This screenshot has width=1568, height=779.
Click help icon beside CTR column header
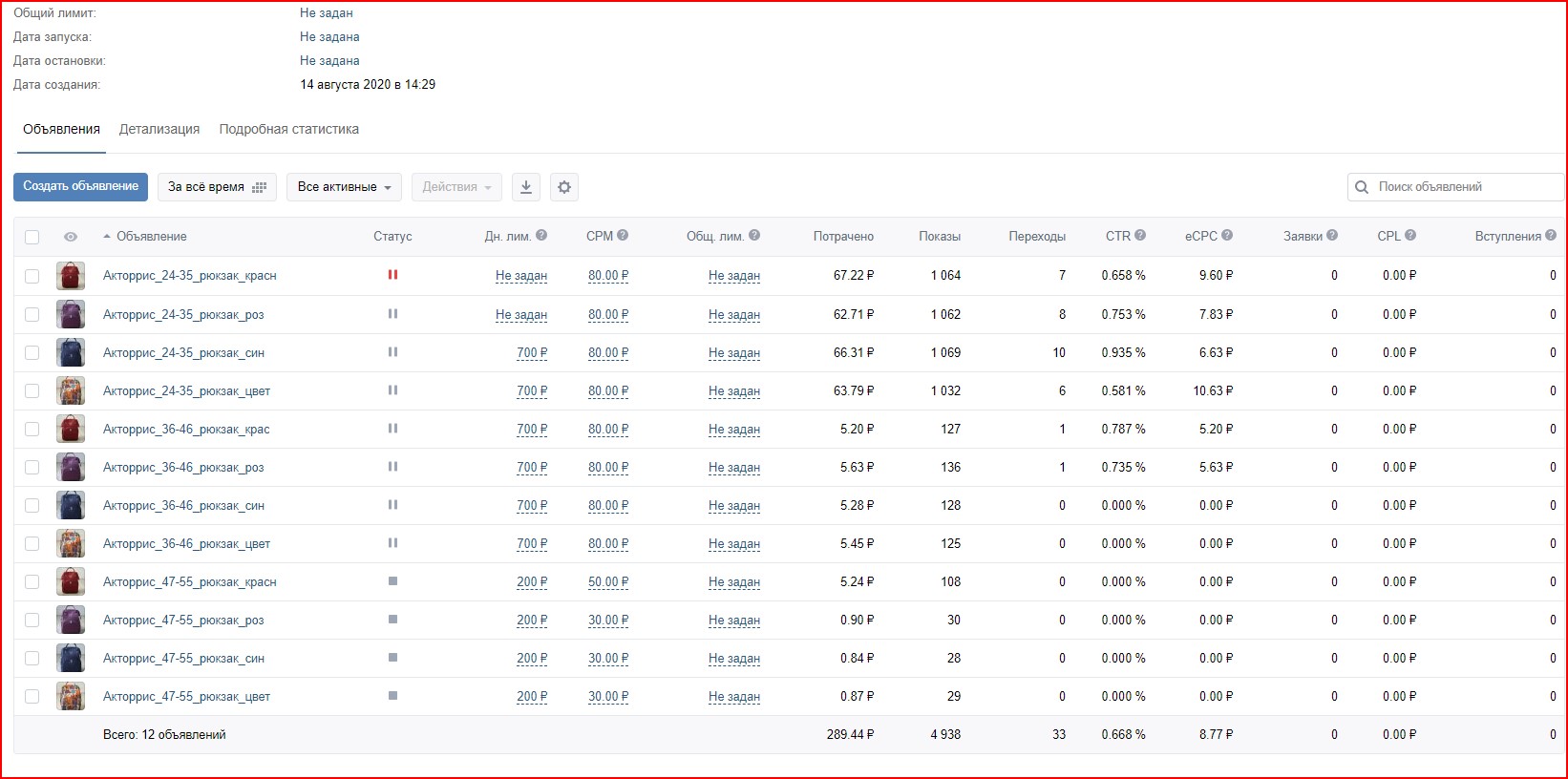click(1140, 235)
